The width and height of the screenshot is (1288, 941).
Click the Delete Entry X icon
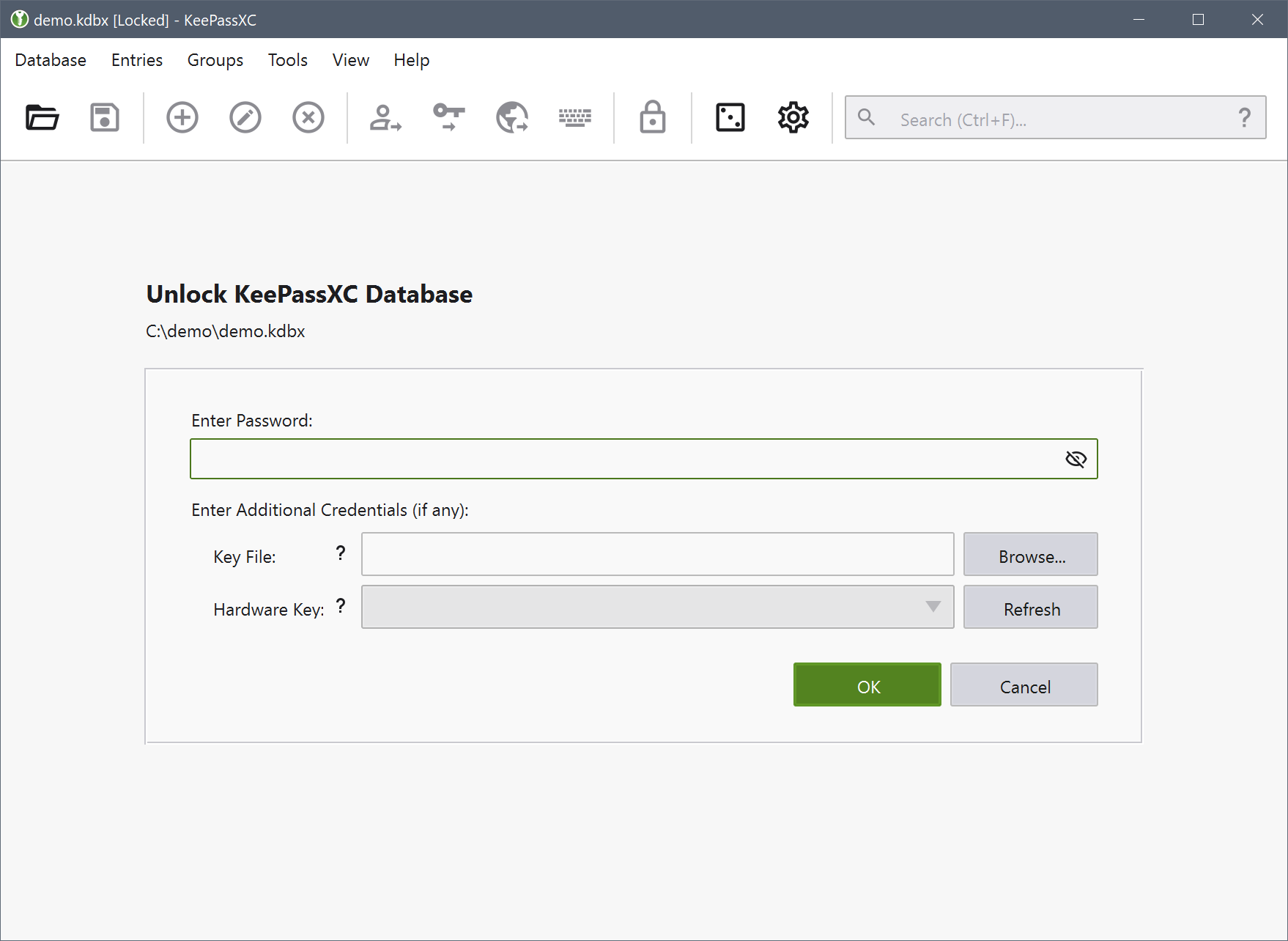(308, 117)
